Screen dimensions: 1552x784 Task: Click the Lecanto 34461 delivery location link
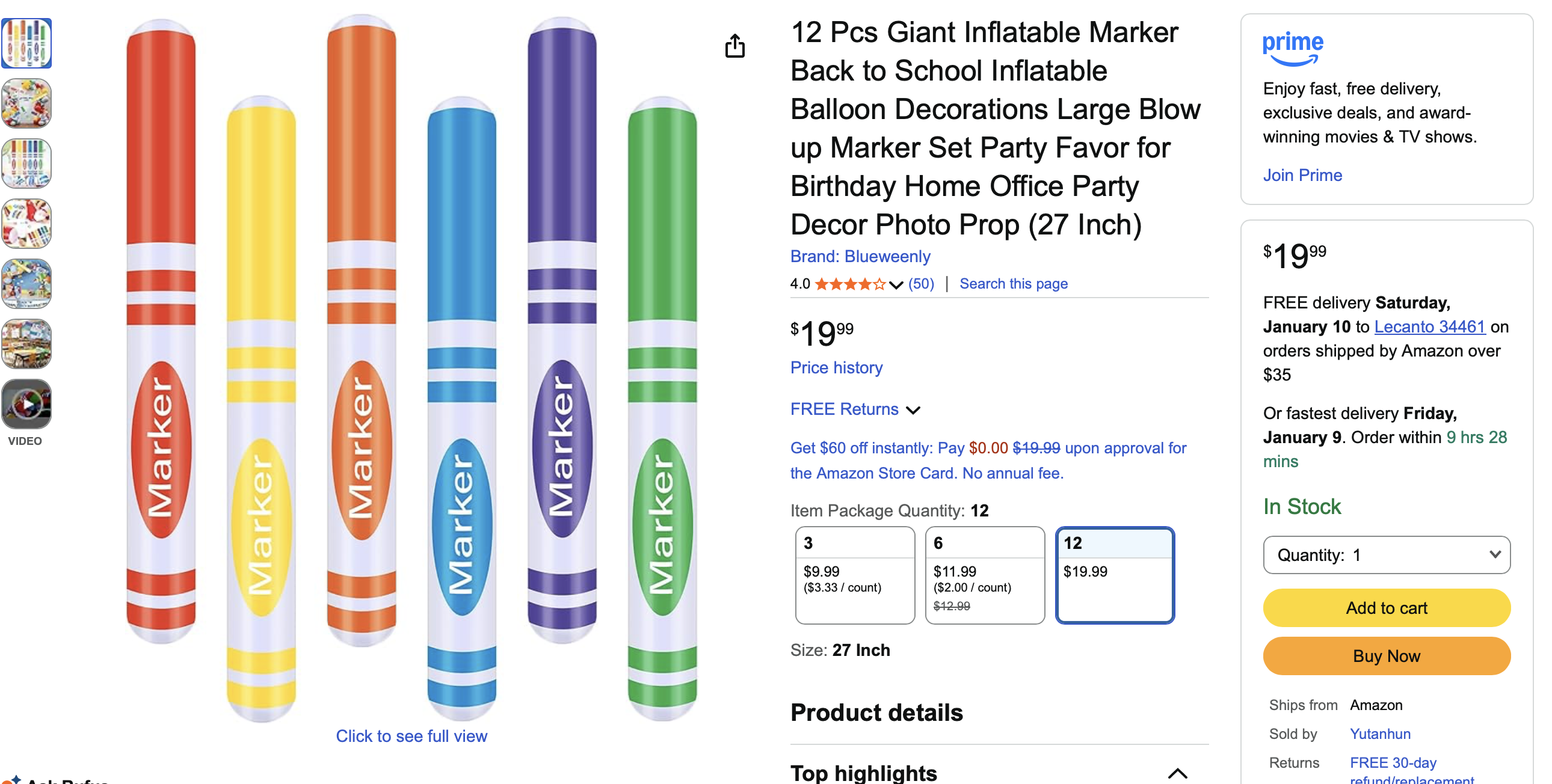click(1429, 326)
